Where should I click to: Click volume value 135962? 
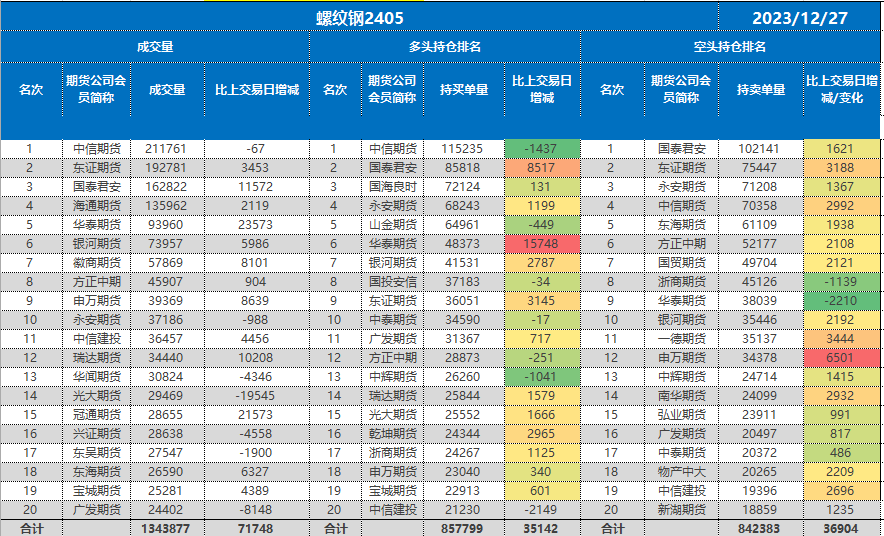click(167, 206)
